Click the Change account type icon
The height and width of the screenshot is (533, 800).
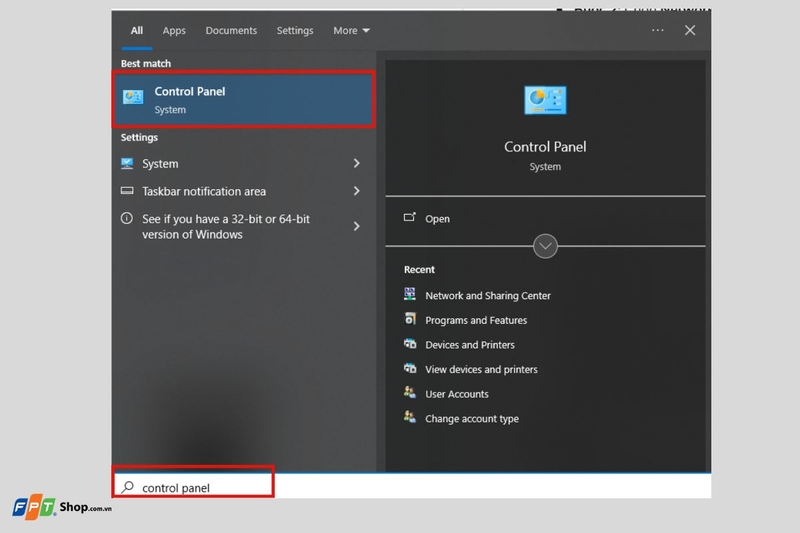(x=410, y=417)
